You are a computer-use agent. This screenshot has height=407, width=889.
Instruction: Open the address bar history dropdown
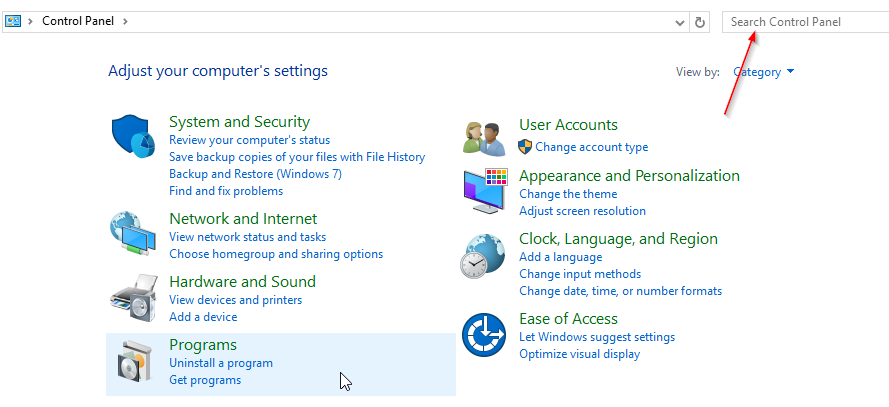click(680, 23)
